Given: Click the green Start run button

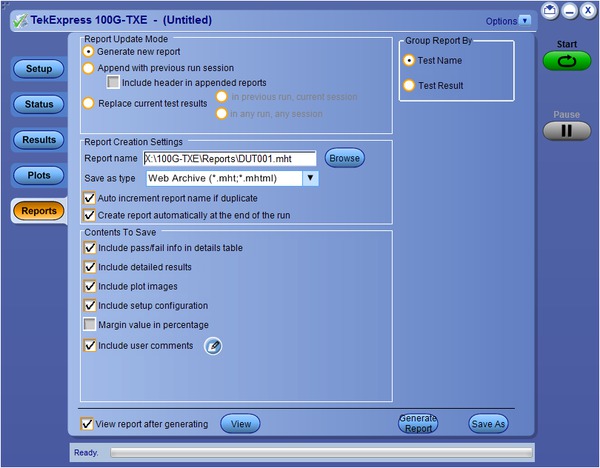Looking at the screenshot, I should click(567, 62).
